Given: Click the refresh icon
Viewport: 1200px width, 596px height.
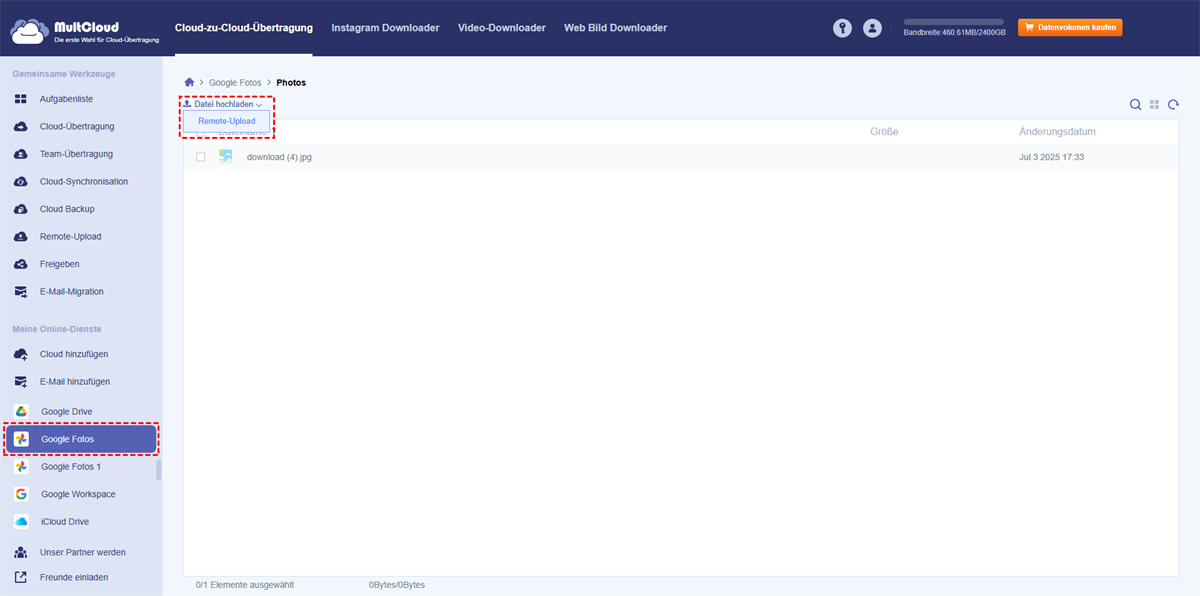Looking at the screenshot, I should [1174, 104].
